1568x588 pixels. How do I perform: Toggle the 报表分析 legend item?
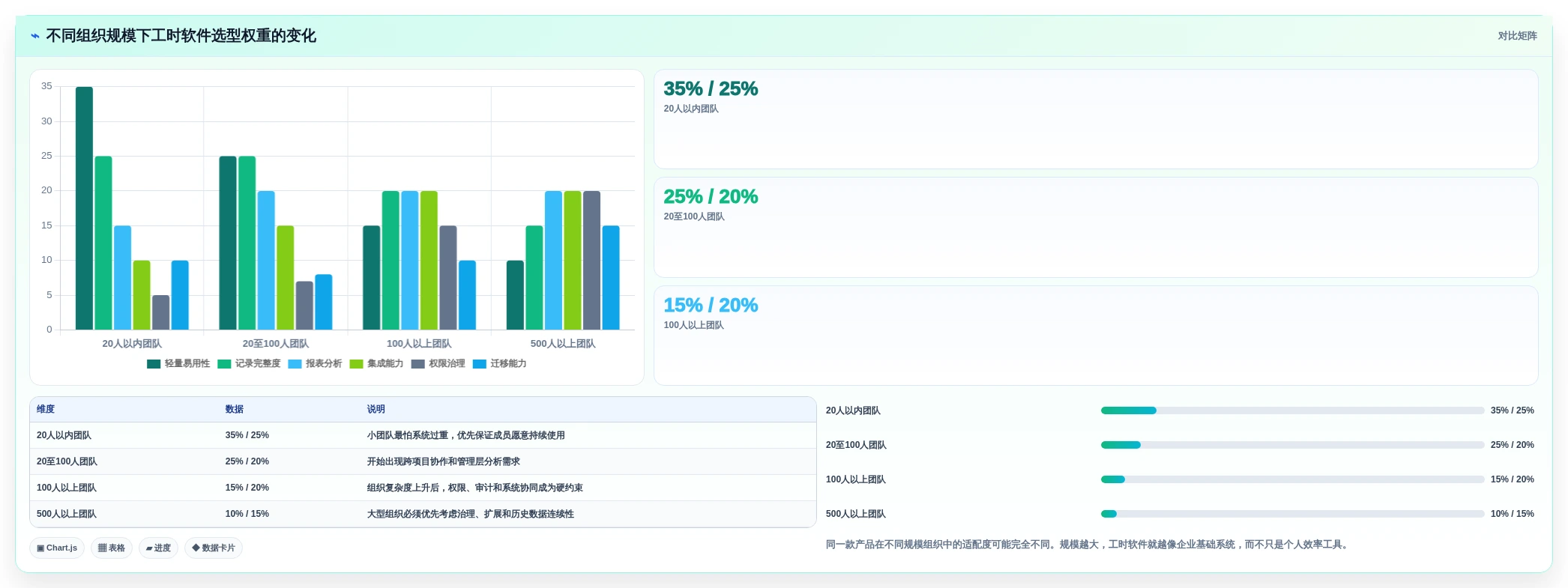(315, 364)
